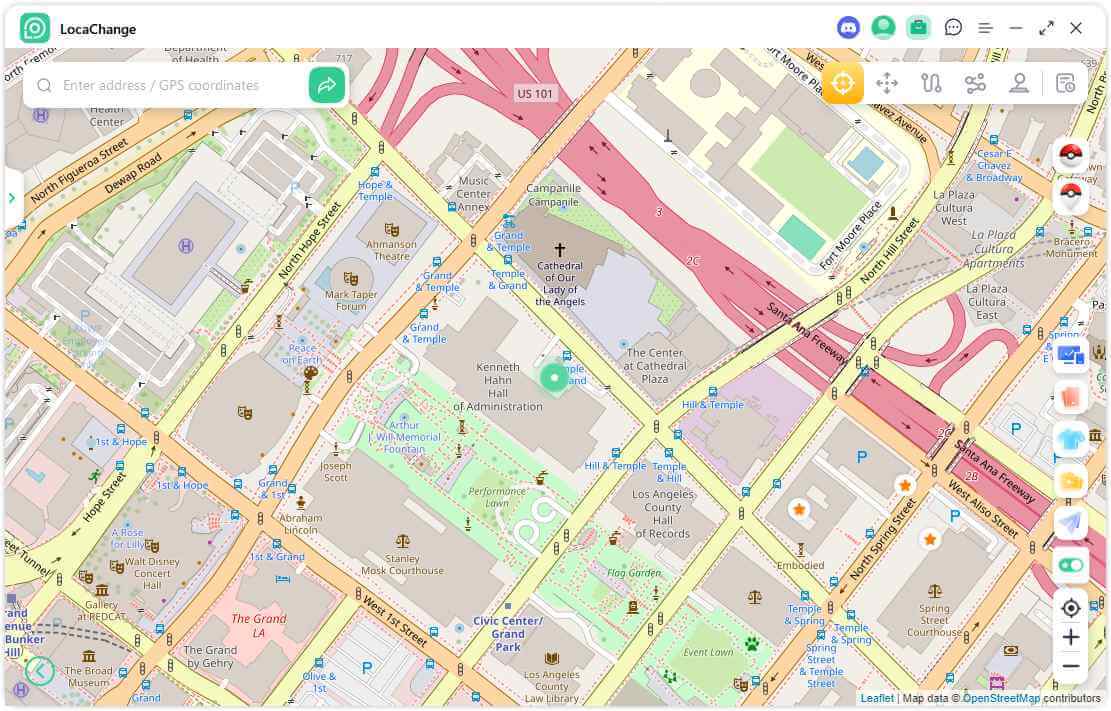Click the Kenneth Hahn Hall of Administration label

[497, 387]
